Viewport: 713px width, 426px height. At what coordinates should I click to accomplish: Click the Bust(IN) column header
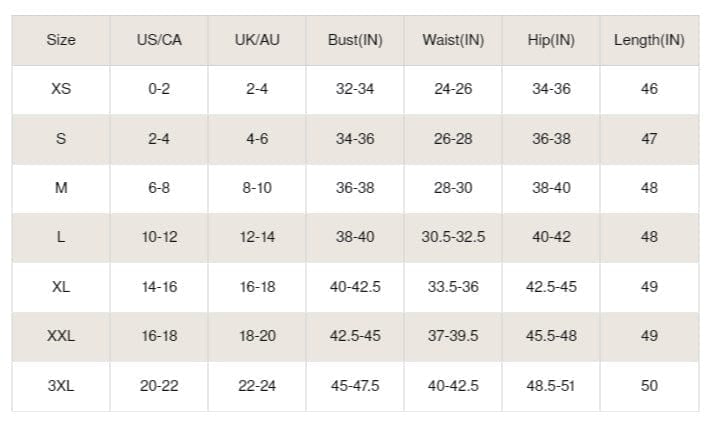pos(355,40)
